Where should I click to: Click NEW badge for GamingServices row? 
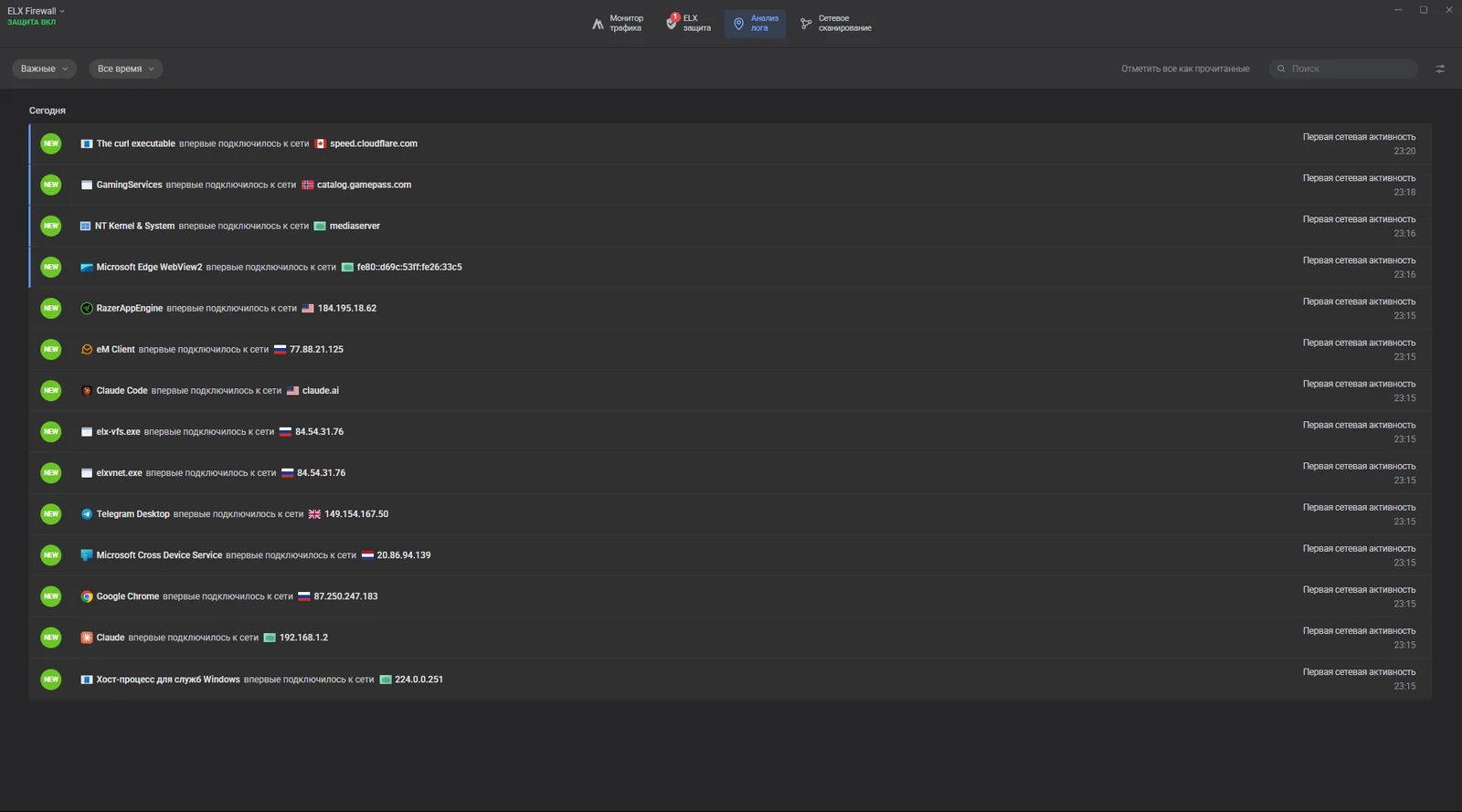[x=51, y=185]
